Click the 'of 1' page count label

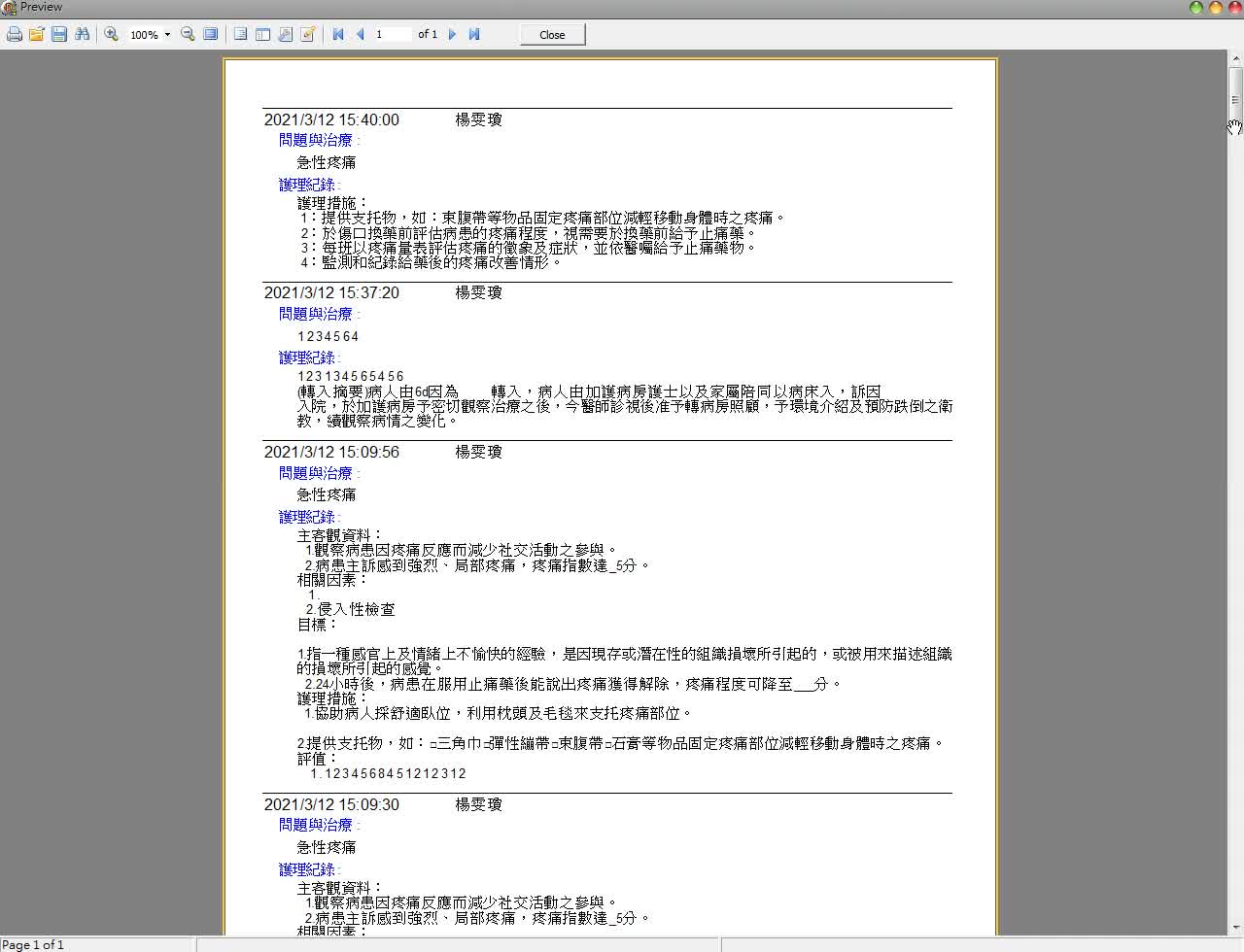pos(428,34)
